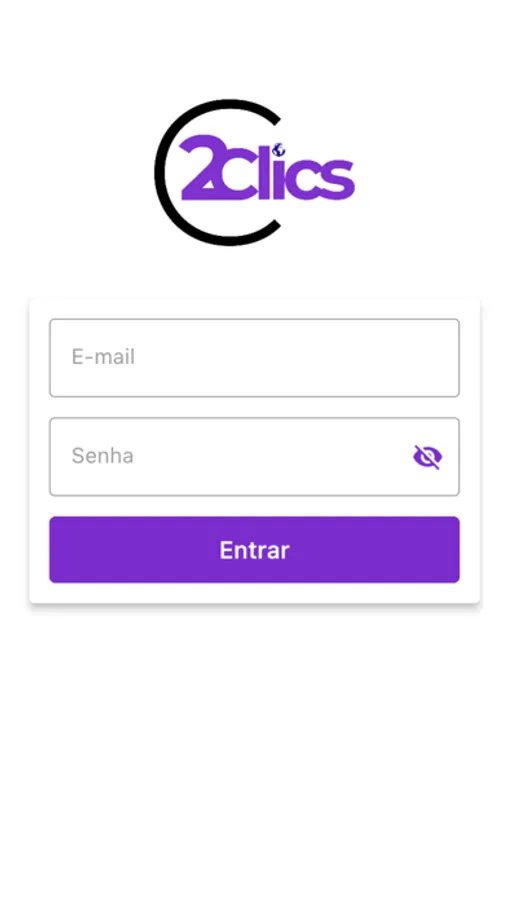The height and width of the screenshot is (900, 507).
Task: Click the blank area below the login card
Action: click(x=254, y=746)
